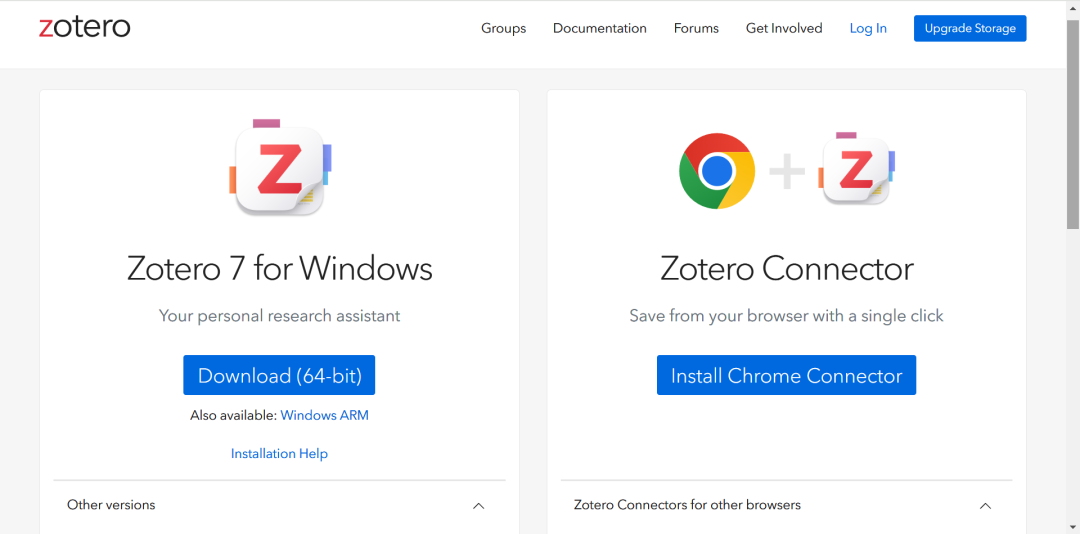This screenshot has width=1080, height=534.
Task: Open the Windows ARM download link
Action: point(324,415)
